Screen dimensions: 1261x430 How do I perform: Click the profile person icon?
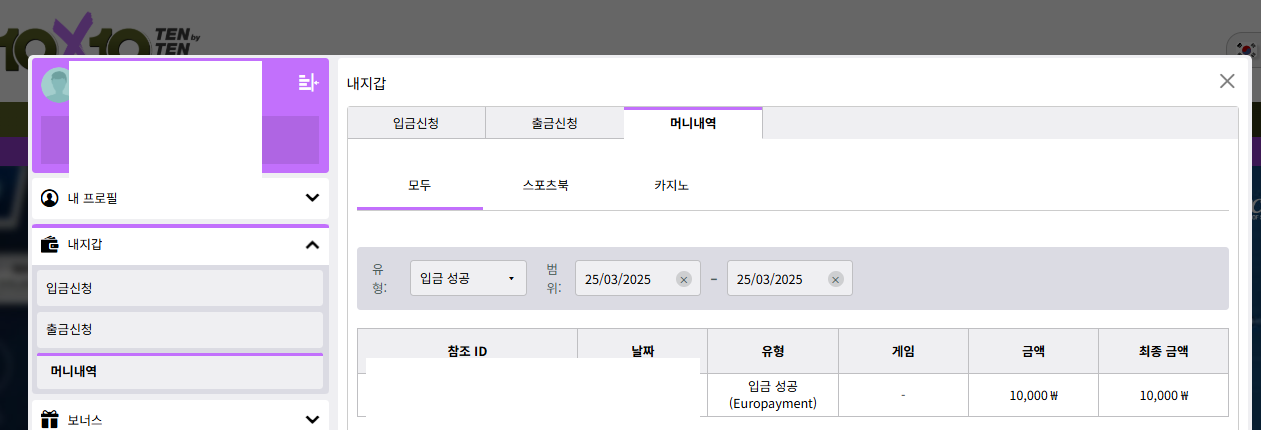pyautogui.click(x=49, y=198)
